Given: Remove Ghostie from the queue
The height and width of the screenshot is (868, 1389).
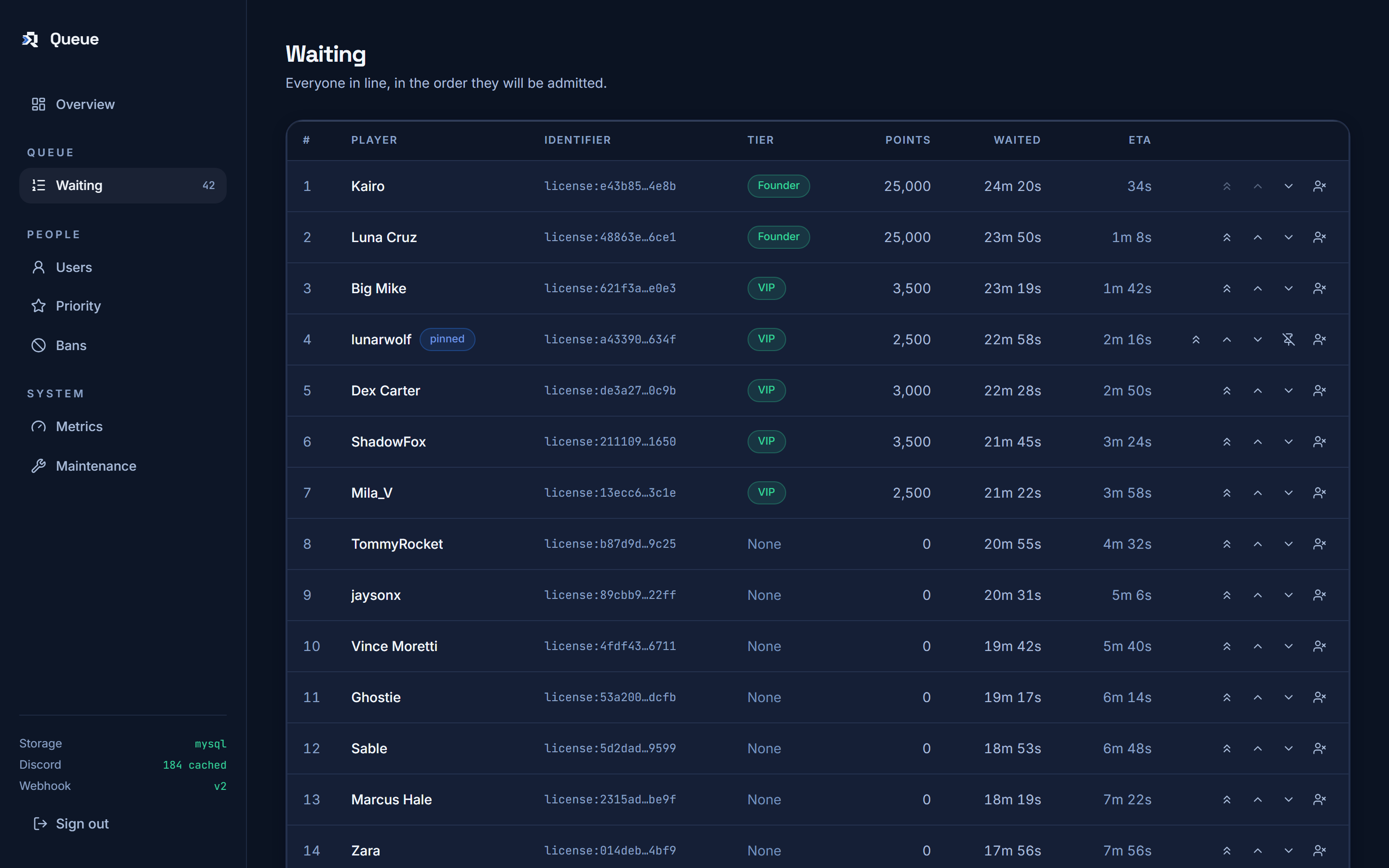Looking at the screenshot, I should [1320, 697].
